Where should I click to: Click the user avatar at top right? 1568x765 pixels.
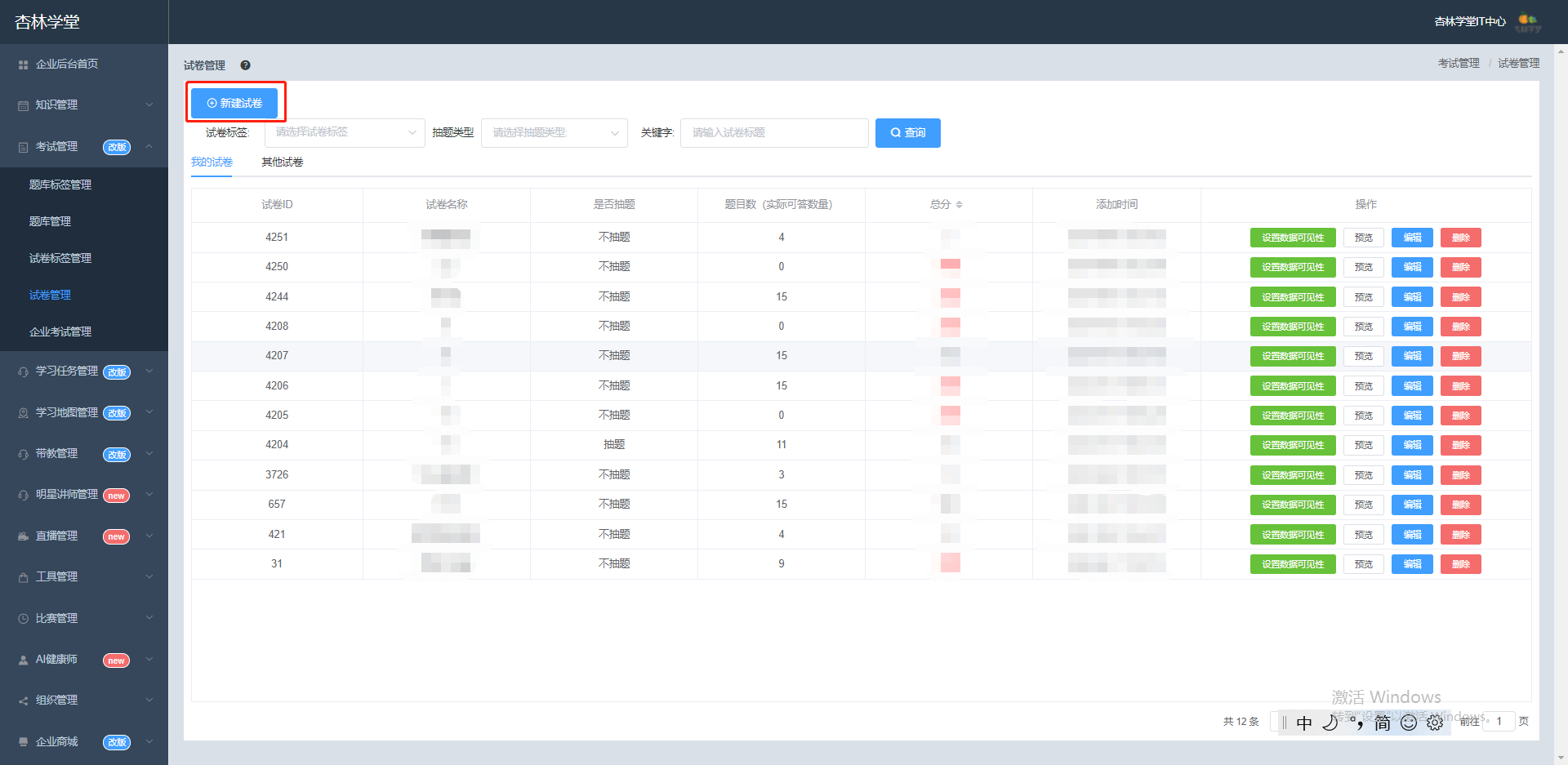(x=1528, y=22)
